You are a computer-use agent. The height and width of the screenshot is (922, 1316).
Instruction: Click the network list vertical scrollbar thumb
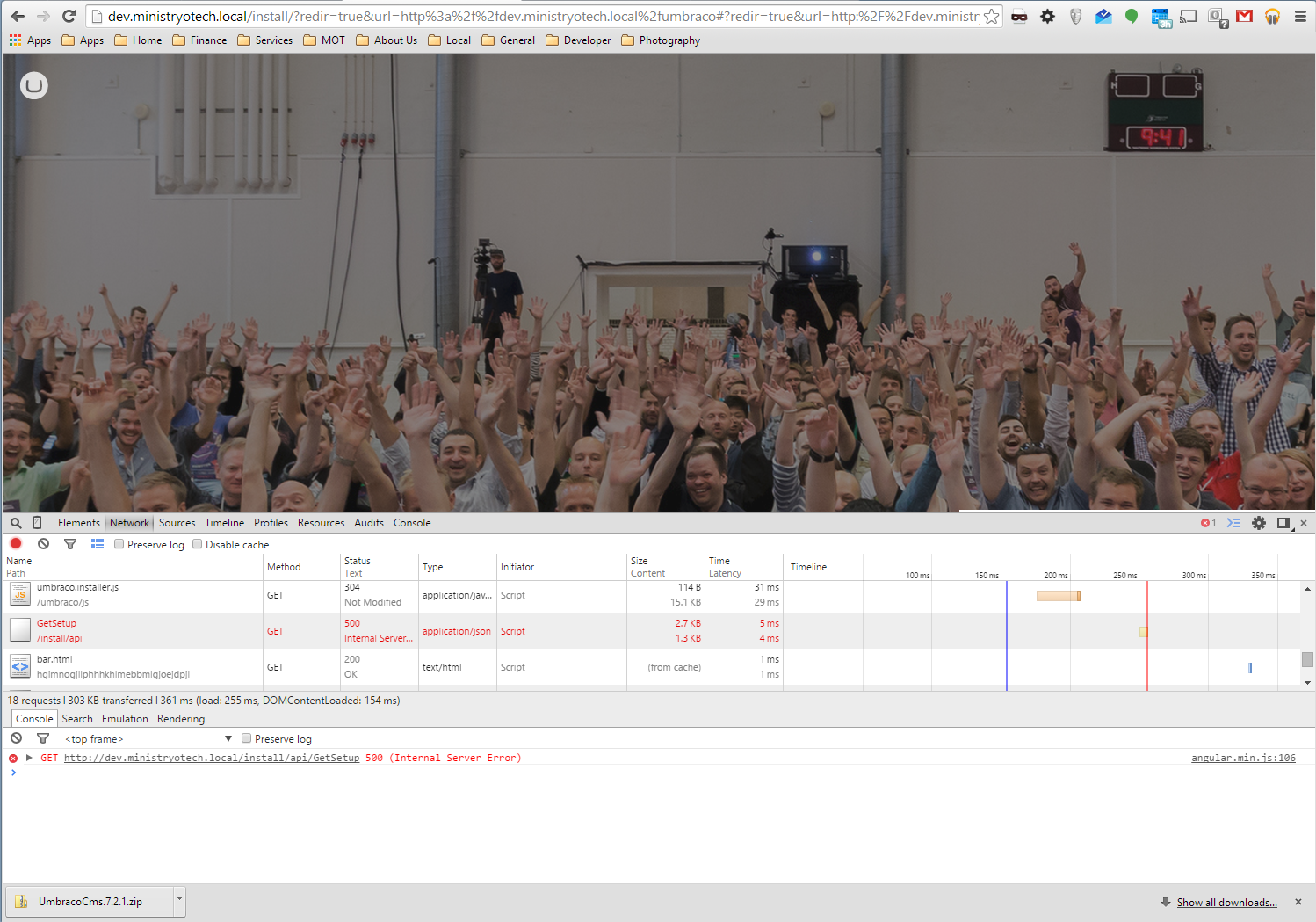[1307, 659]
